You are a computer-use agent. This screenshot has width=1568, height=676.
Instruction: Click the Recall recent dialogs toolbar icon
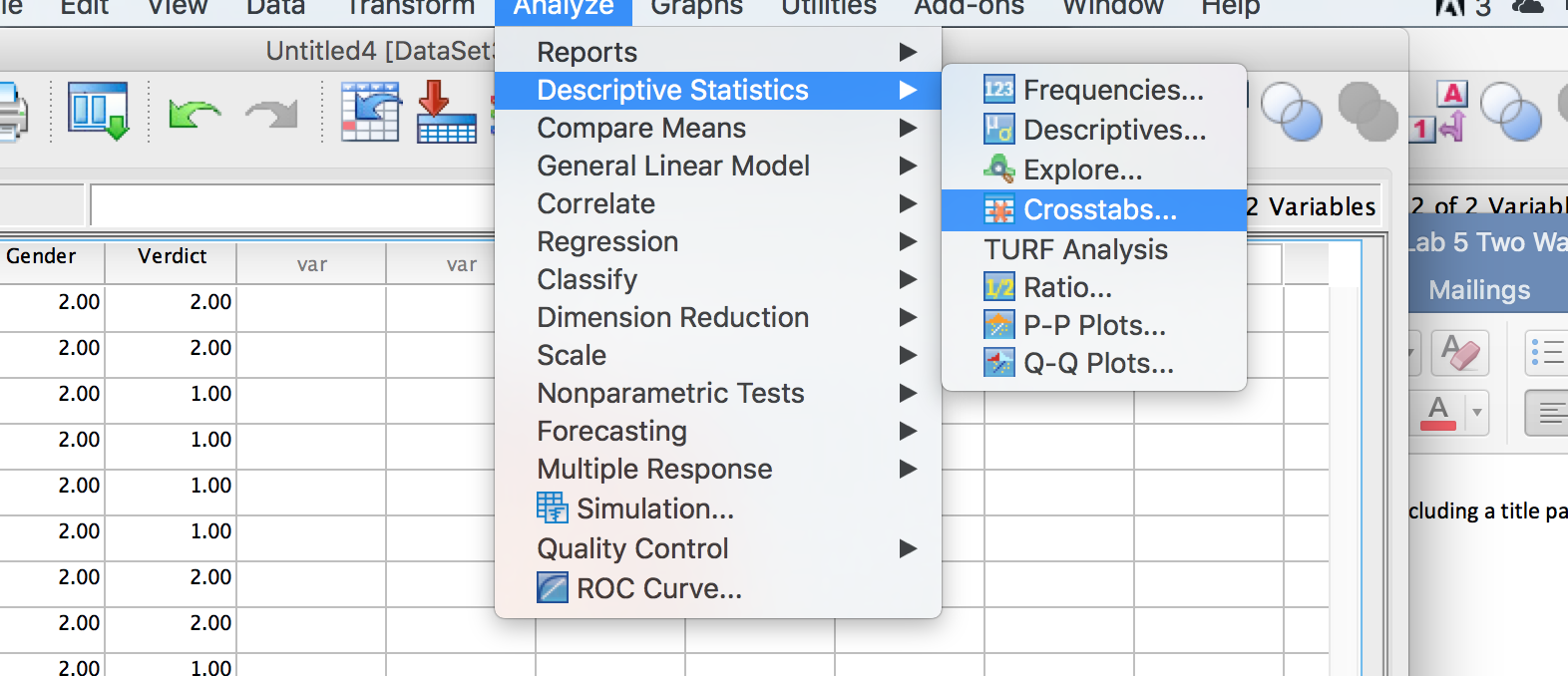click(x=98, y=111)
